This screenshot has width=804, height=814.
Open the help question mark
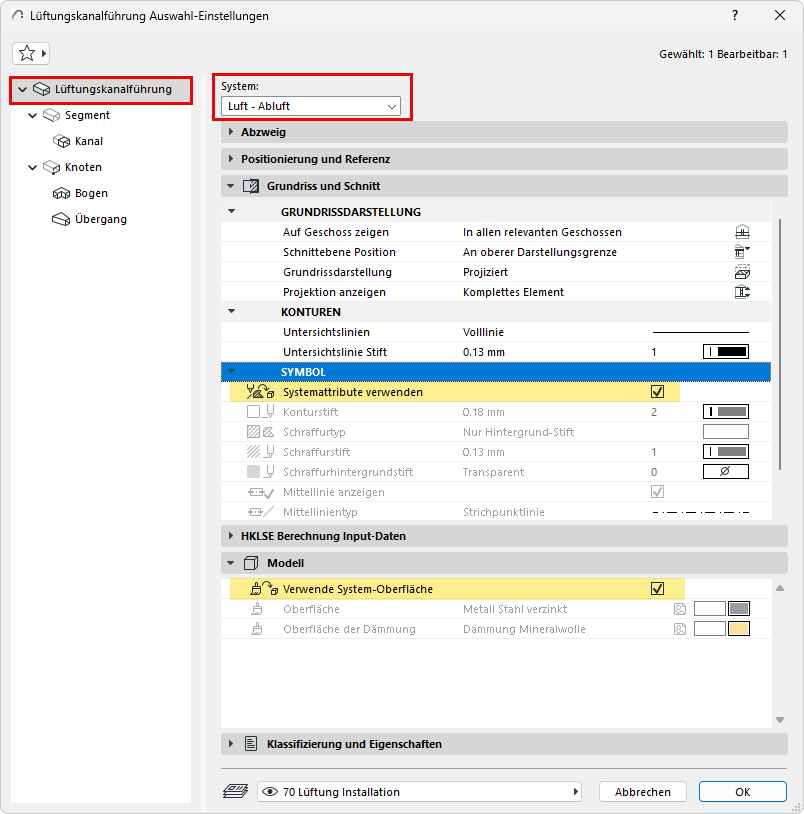click(x=735, y=15)
